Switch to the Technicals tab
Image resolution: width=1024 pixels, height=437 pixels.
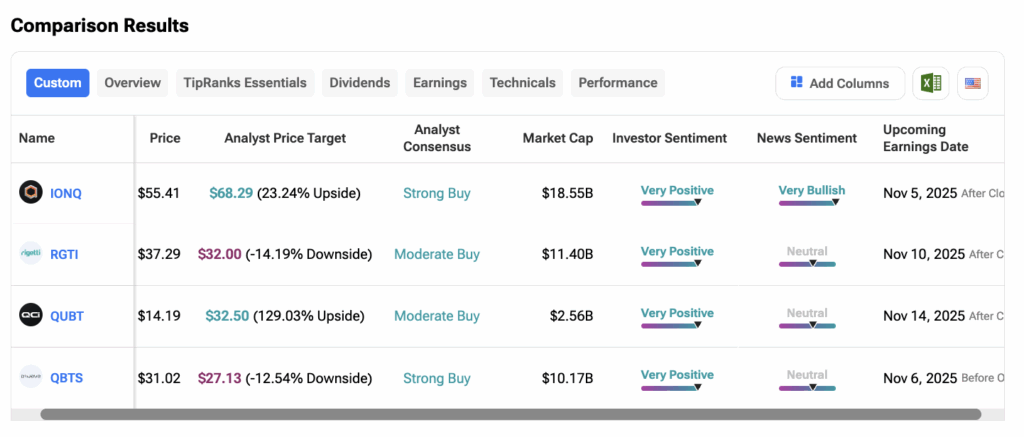click(x=522, y=83)
